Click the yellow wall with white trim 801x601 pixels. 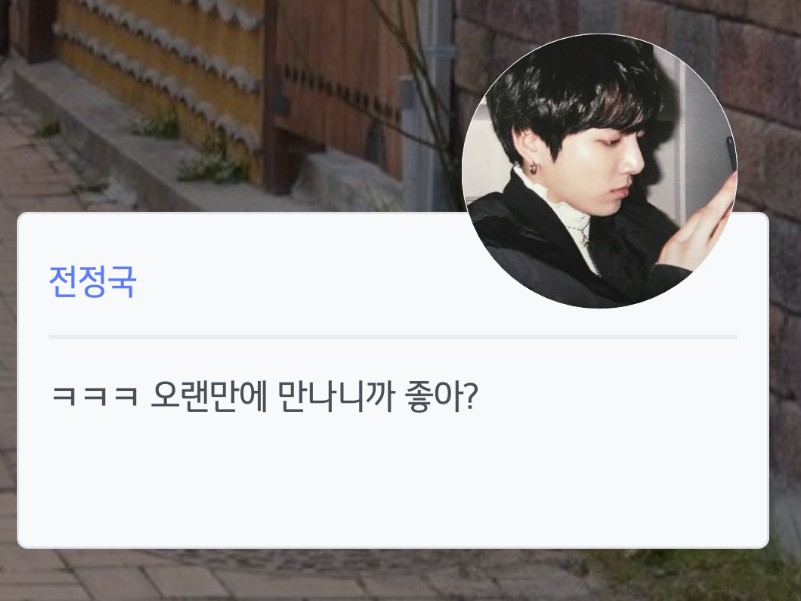click(158, 77)
